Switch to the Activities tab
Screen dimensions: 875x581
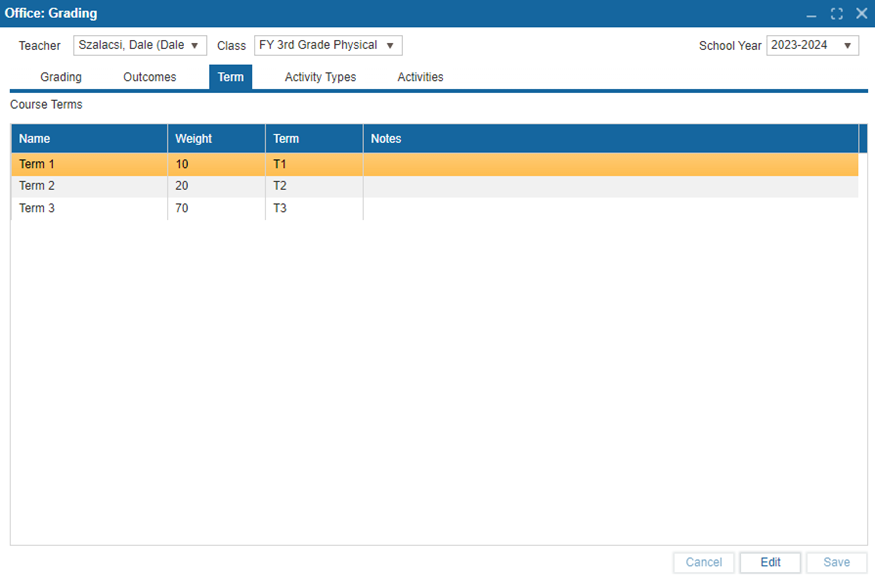point(420,77)
